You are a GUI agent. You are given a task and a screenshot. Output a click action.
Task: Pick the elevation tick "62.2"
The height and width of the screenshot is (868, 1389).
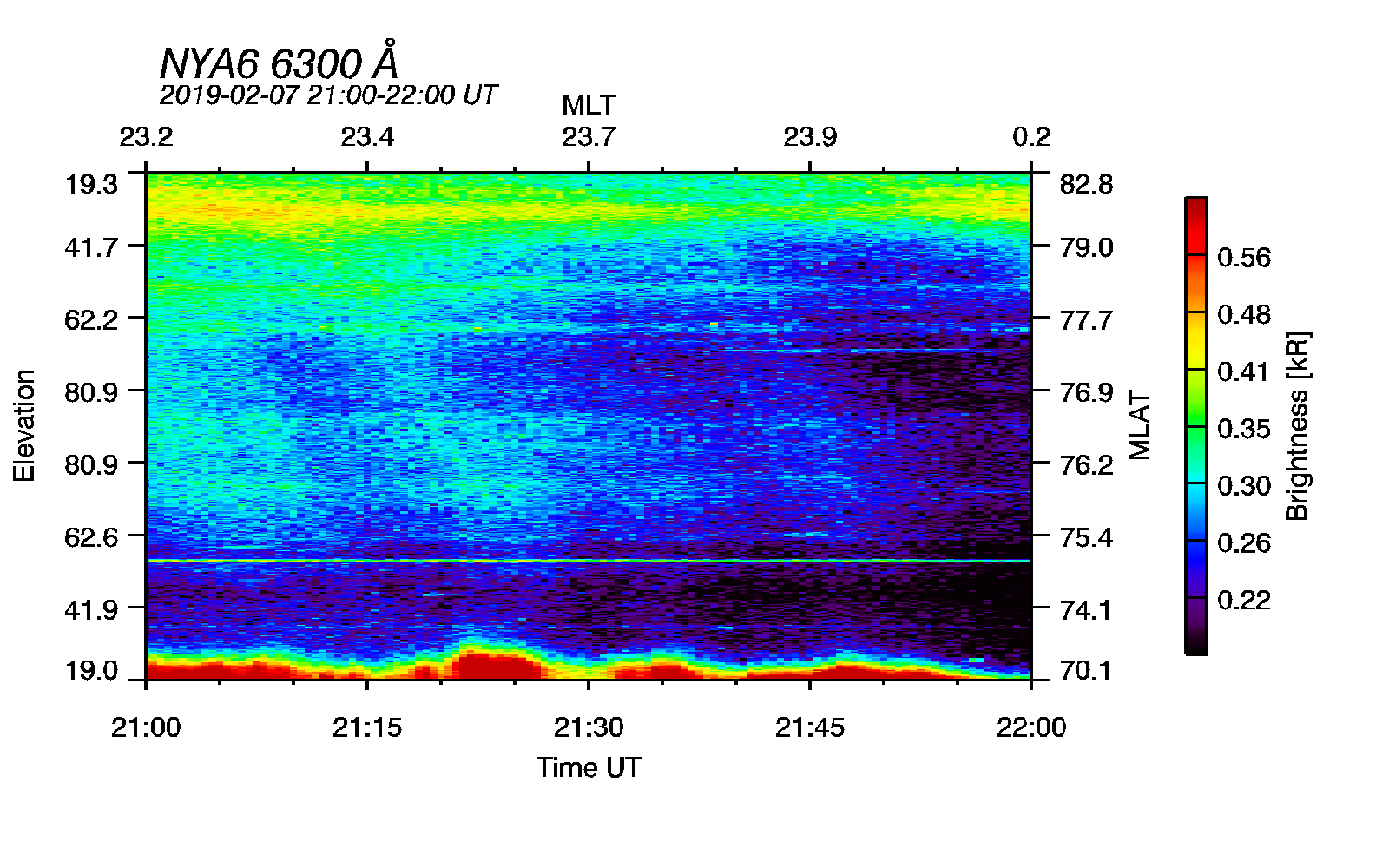click(91, 320)
